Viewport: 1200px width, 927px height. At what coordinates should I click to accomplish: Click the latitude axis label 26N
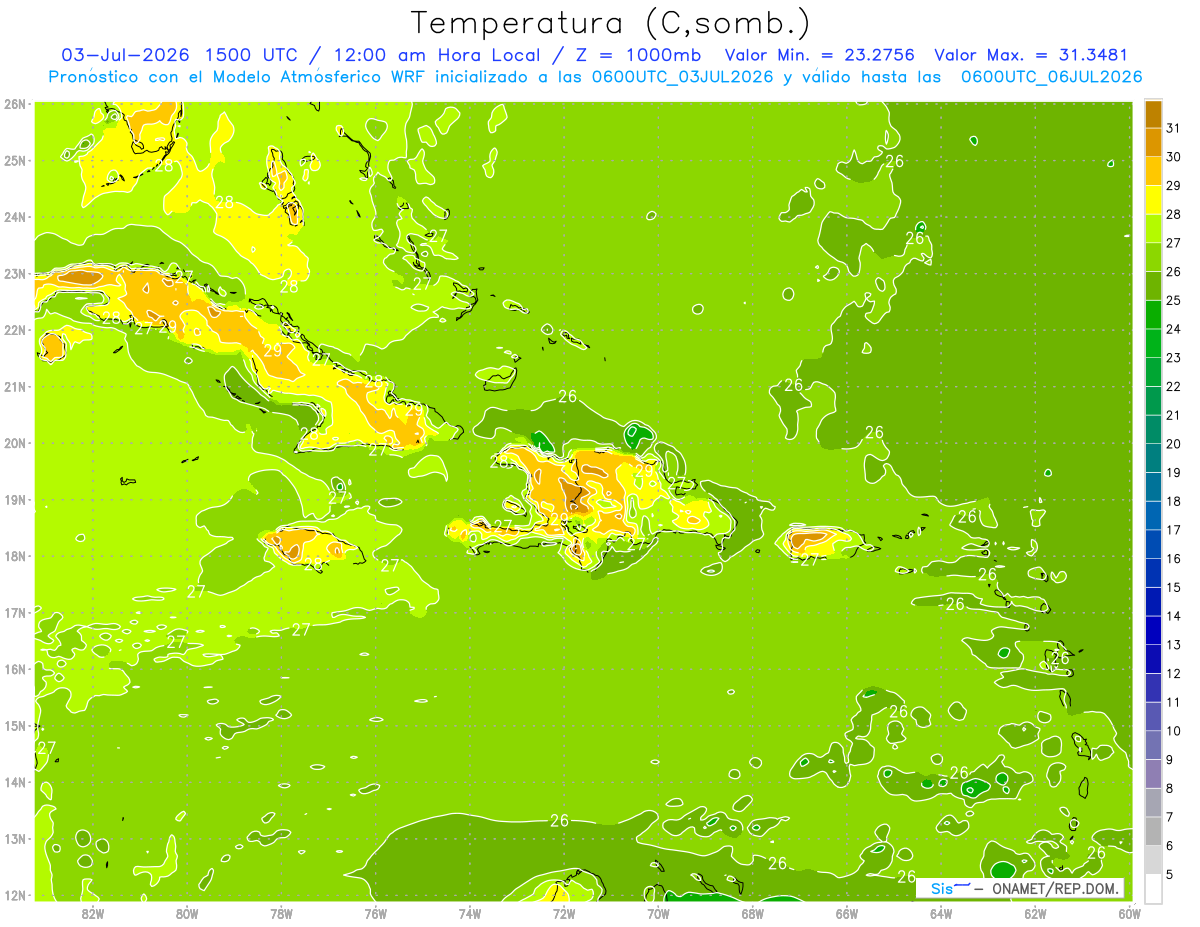pos(15,104)
